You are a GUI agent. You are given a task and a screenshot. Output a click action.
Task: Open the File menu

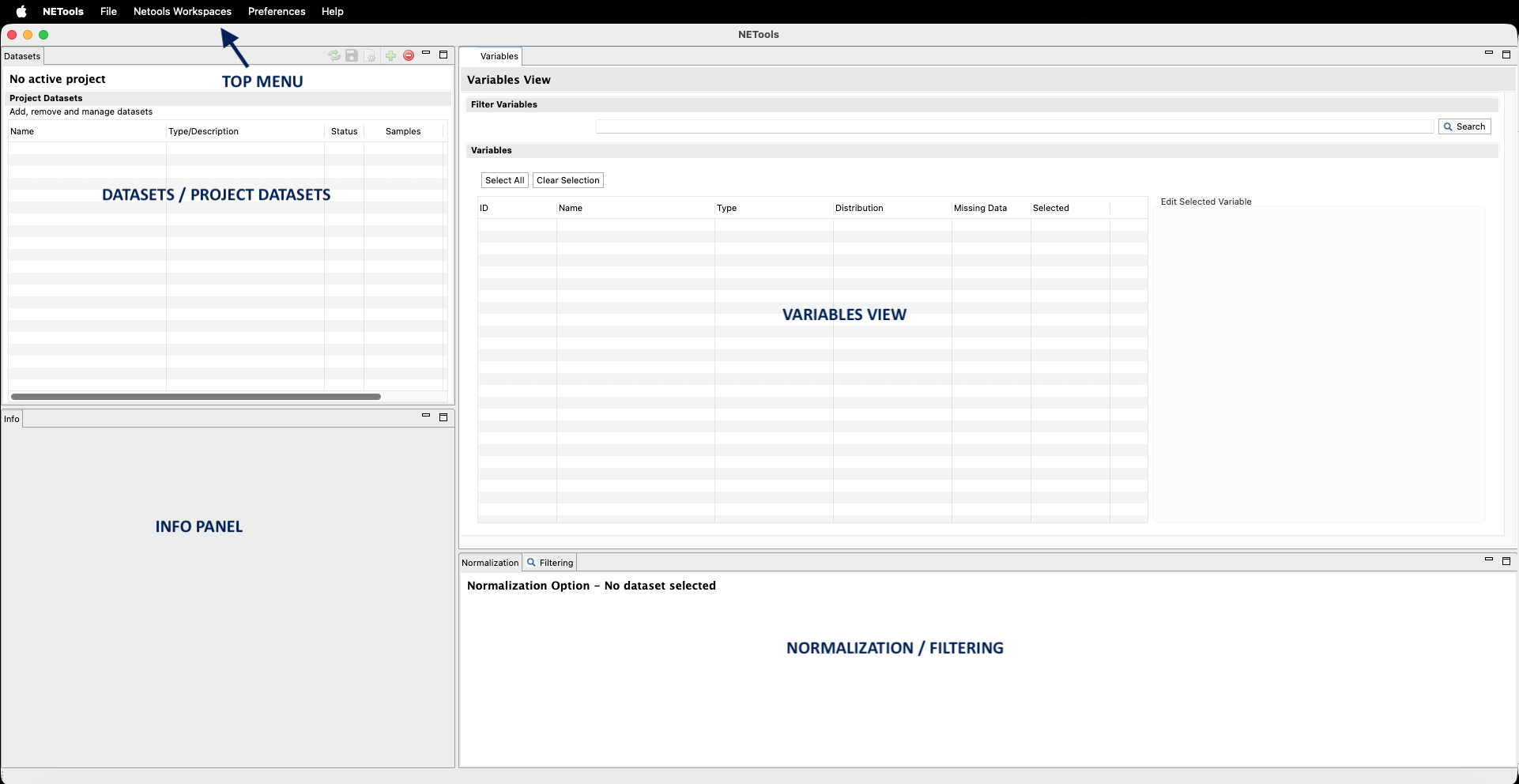tap(108, 11)
